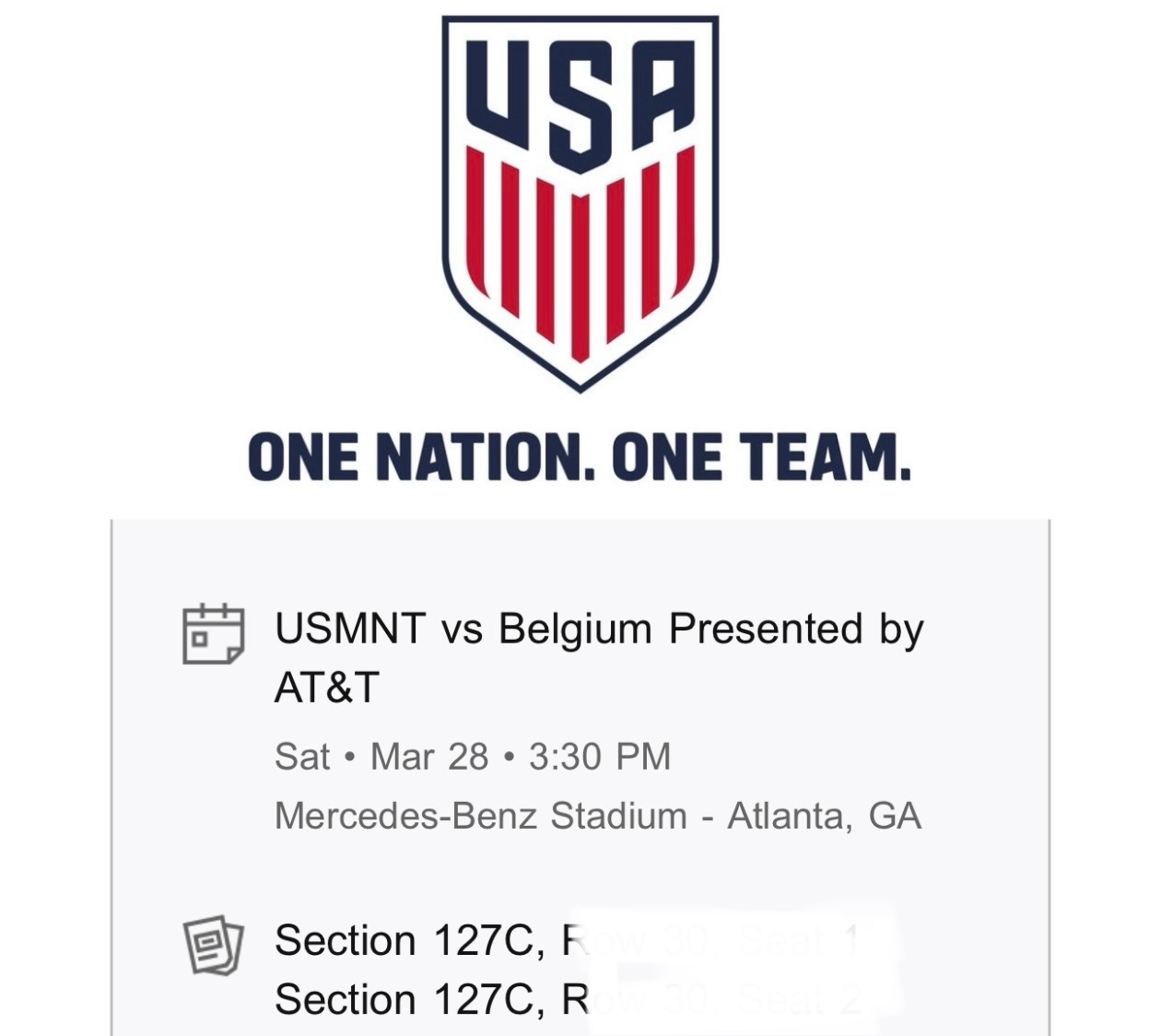Click the faded Seat 2 row details
The width and height of the screenshot is (1161, 1036).
pos(728,1000)
